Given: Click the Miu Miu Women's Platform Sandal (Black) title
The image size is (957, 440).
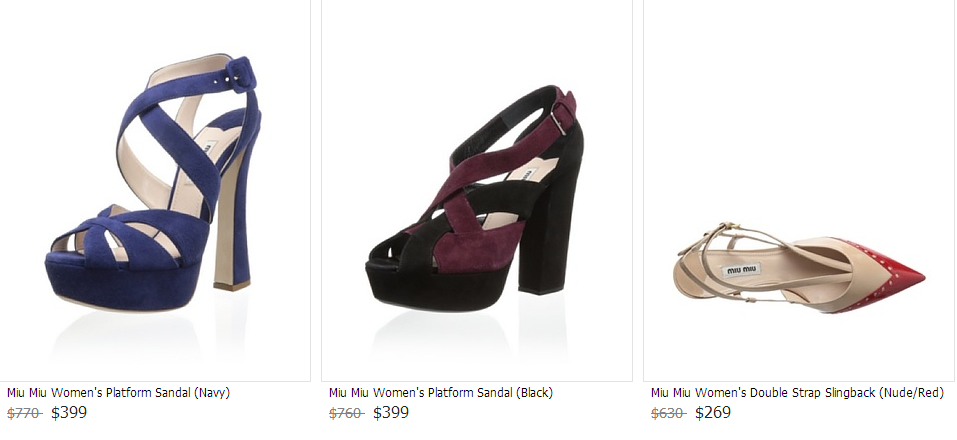Looking at the screenshot, I should pyautogui.click(x=441, y=393).
